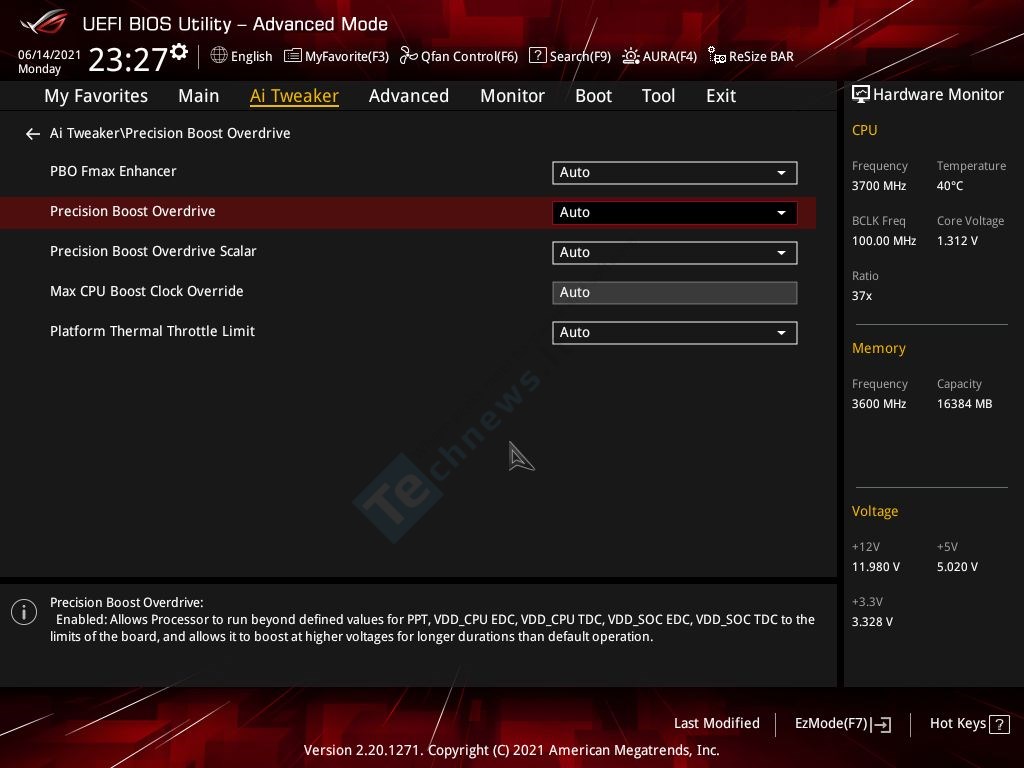
Task: Click the back arrow to Ai Tweaker
Action: (33, 134)
